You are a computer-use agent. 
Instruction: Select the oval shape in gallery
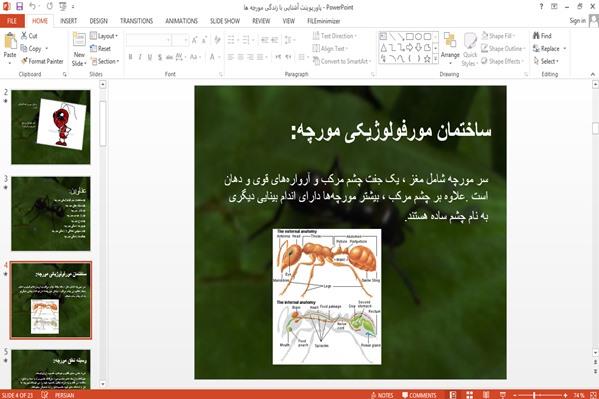tap(418, 37)
